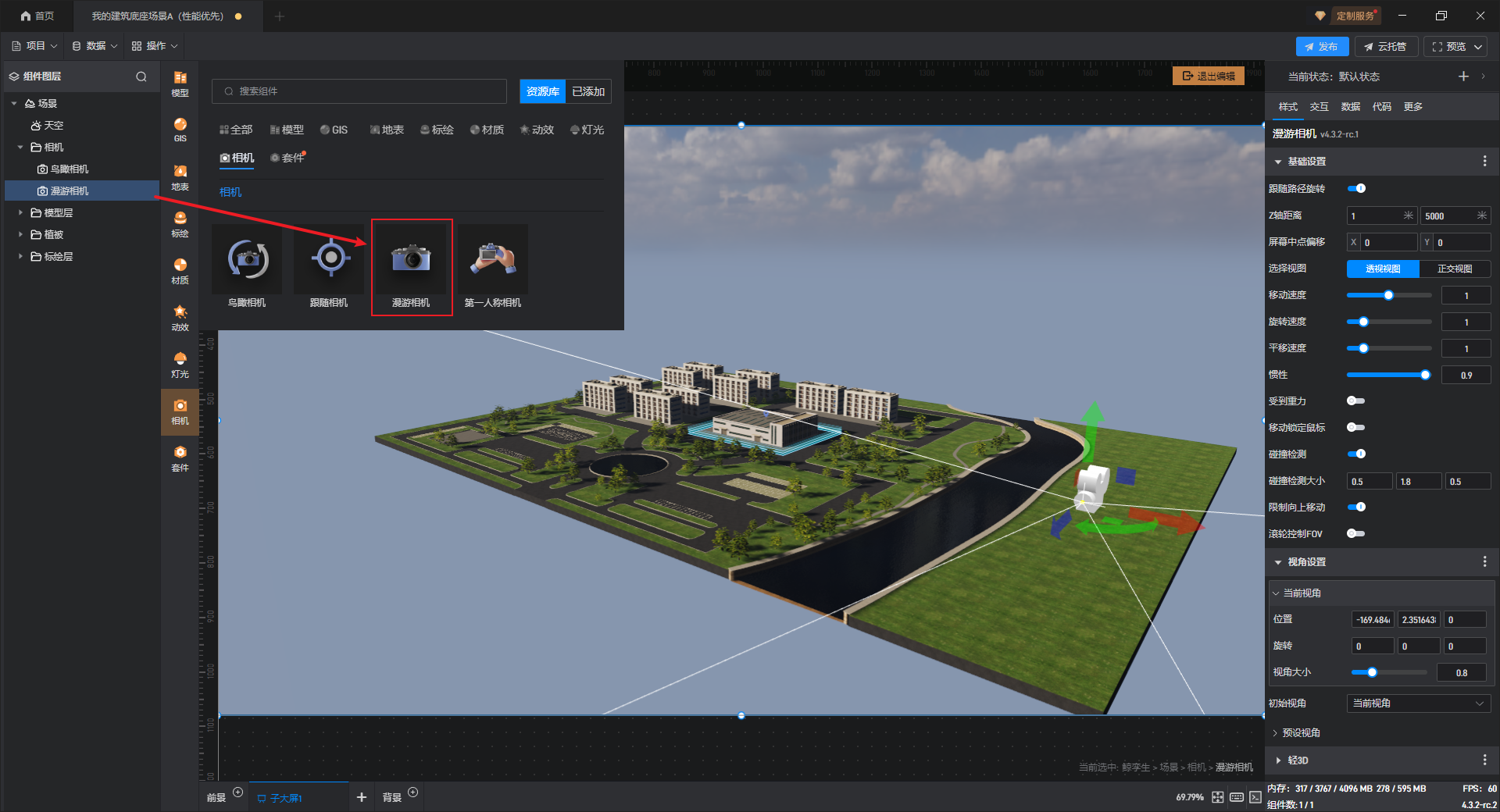Select the GIS sidebar icon
This screenshot has height=812, width=1500.
click(x=180, y=130)
